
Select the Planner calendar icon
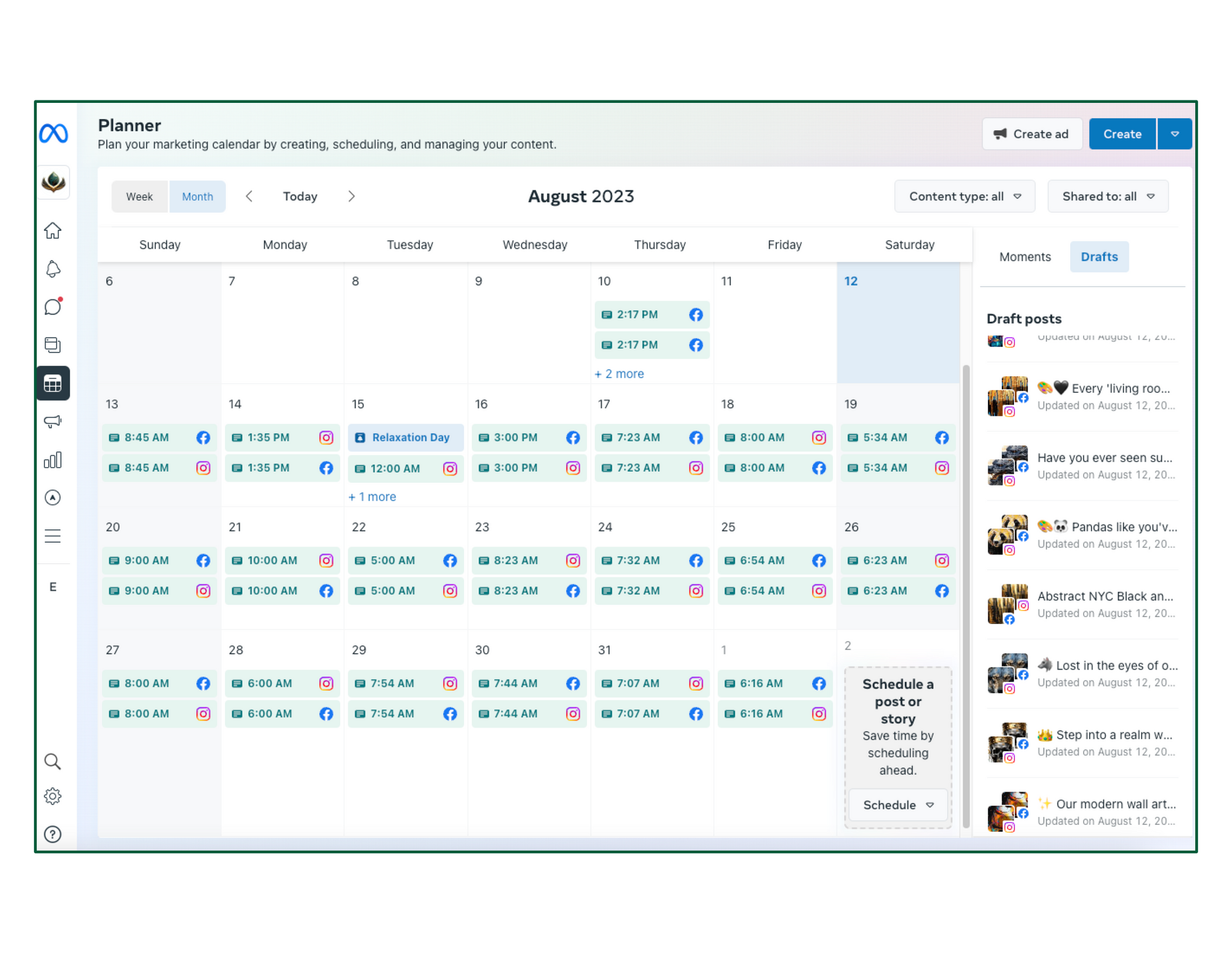pos(53,383)
